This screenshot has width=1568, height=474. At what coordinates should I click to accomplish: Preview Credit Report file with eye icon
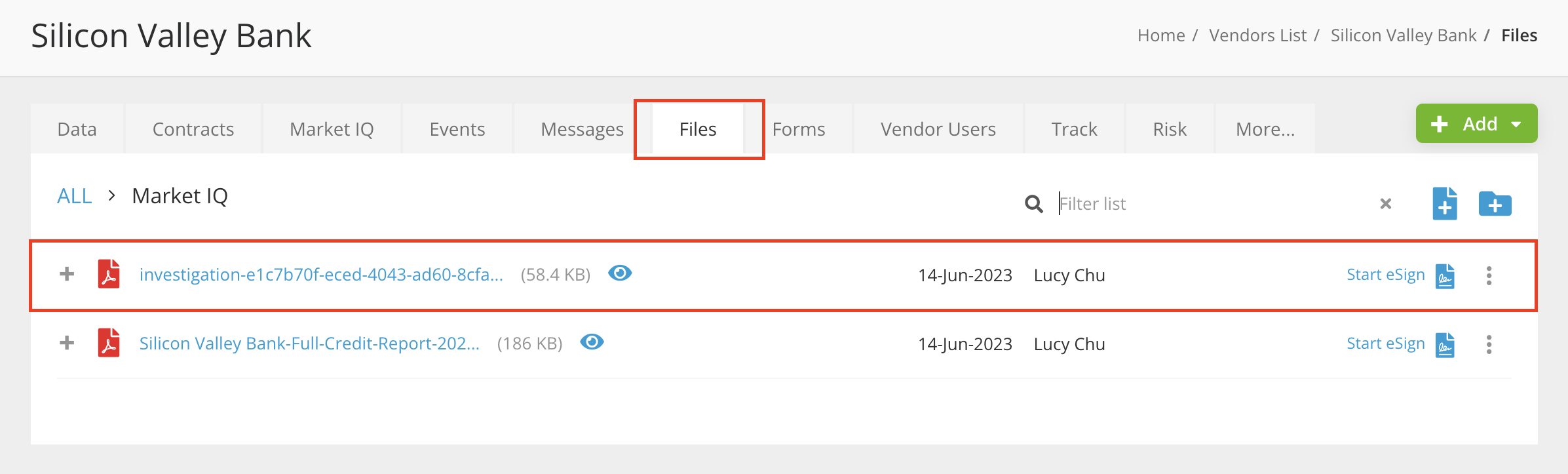592,342
